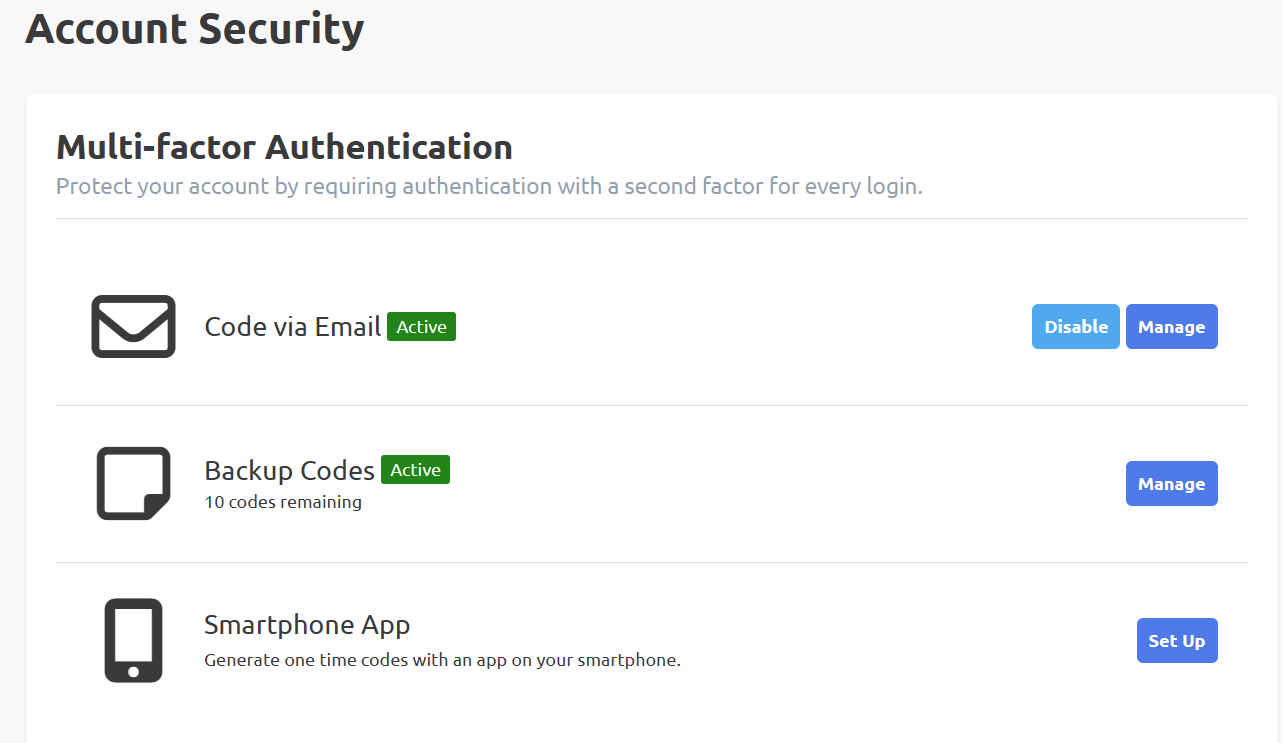Click the Active badge beside Code via Email
This screenshot has height=743, width=1283.
pos(421,327)
